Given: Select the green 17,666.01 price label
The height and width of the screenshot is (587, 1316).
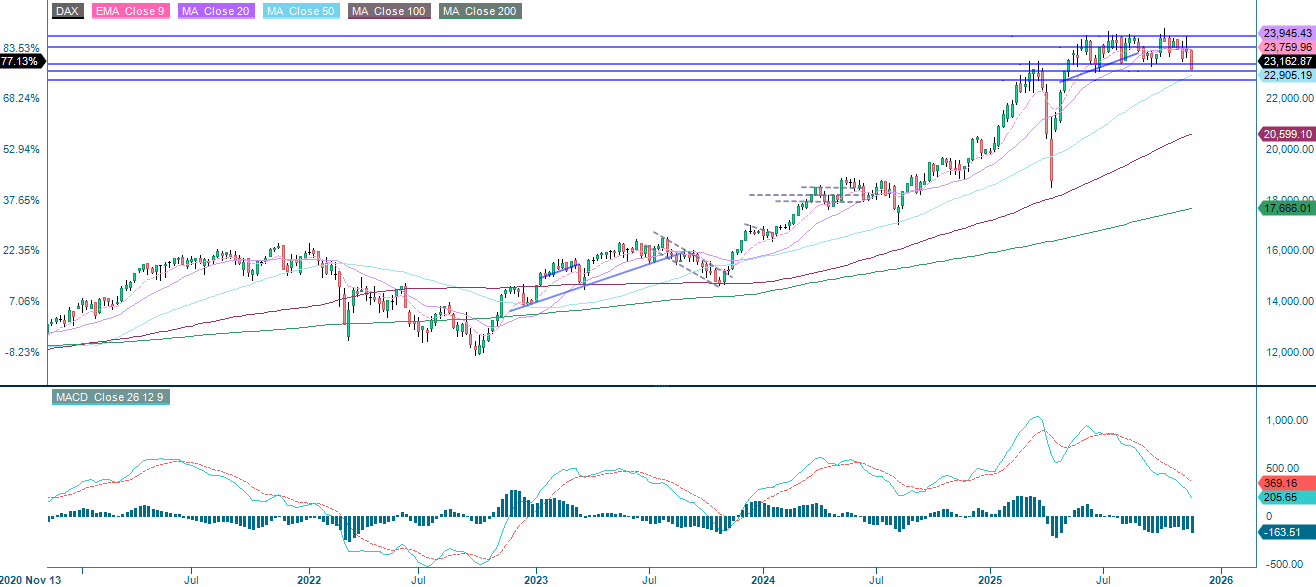Looking at the screenshot, I should coord(1286,208).
